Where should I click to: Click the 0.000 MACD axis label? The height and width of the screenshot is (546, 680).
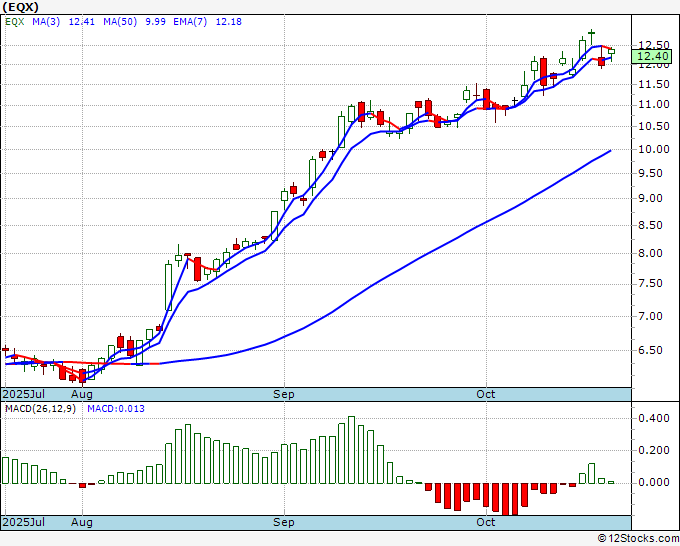654,482
